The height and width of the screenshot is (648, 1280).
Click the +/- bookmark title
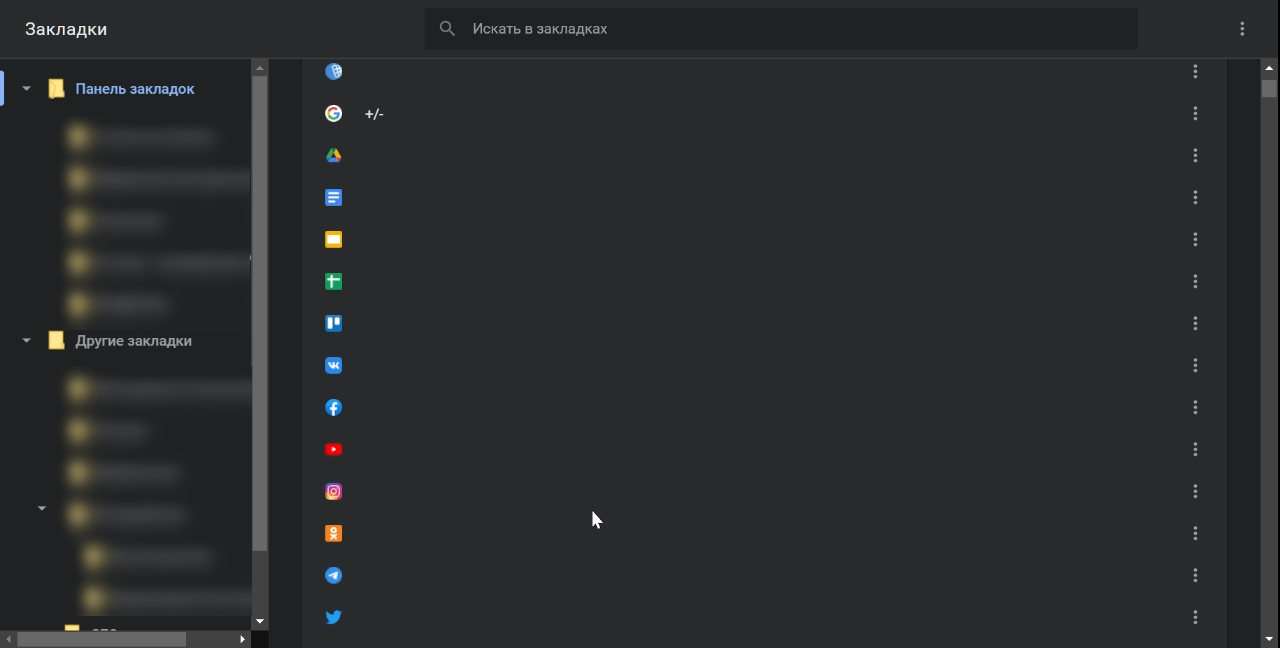(374, 114)
